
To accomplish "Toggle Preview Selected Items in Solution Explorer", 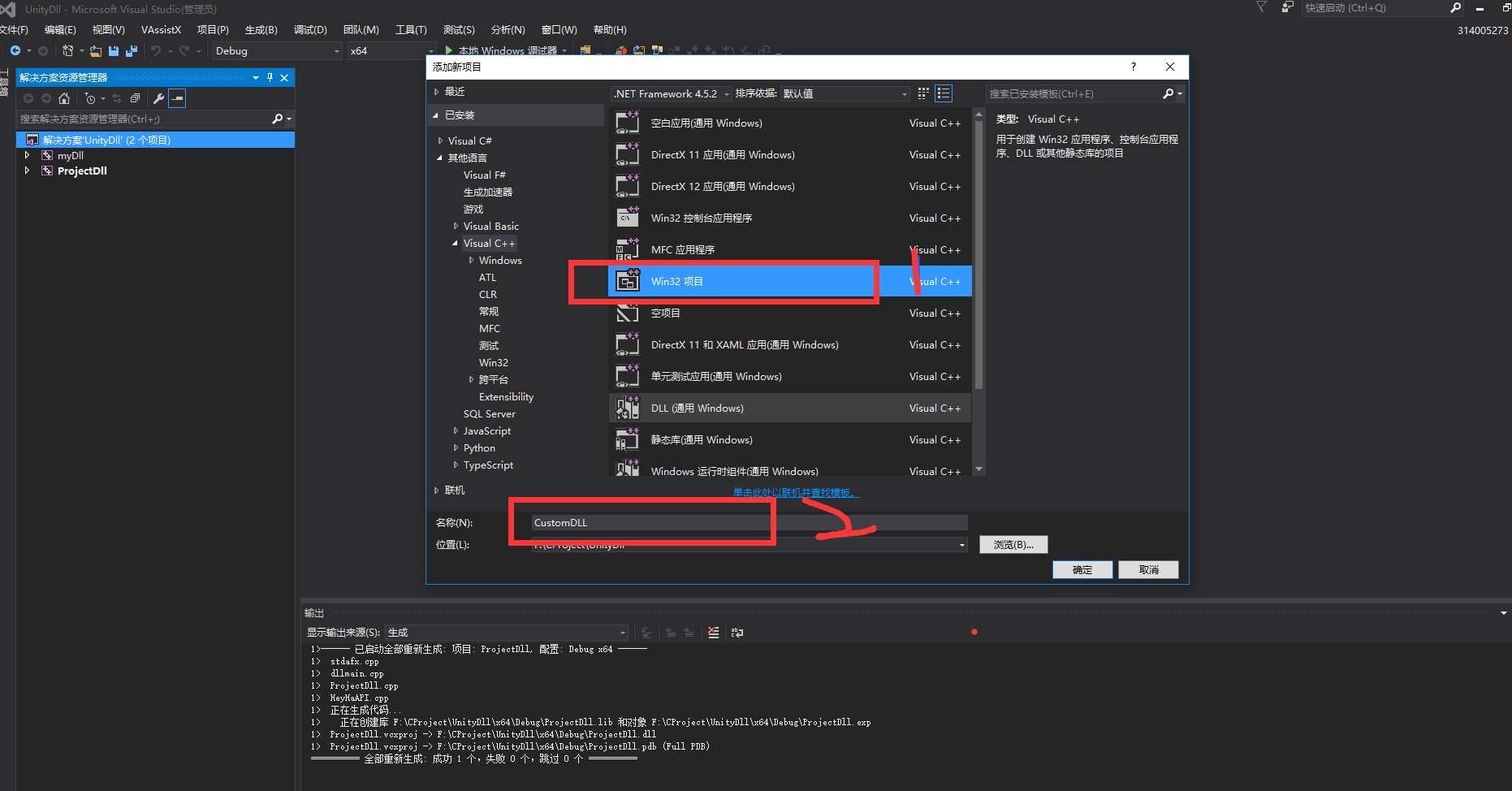I will 177,98.
